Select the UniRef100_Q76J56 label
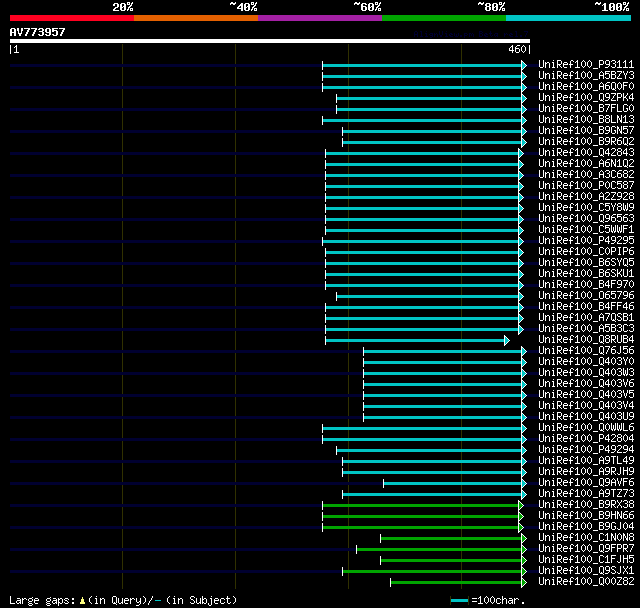The image size is (640, 608). click(586, 351)
